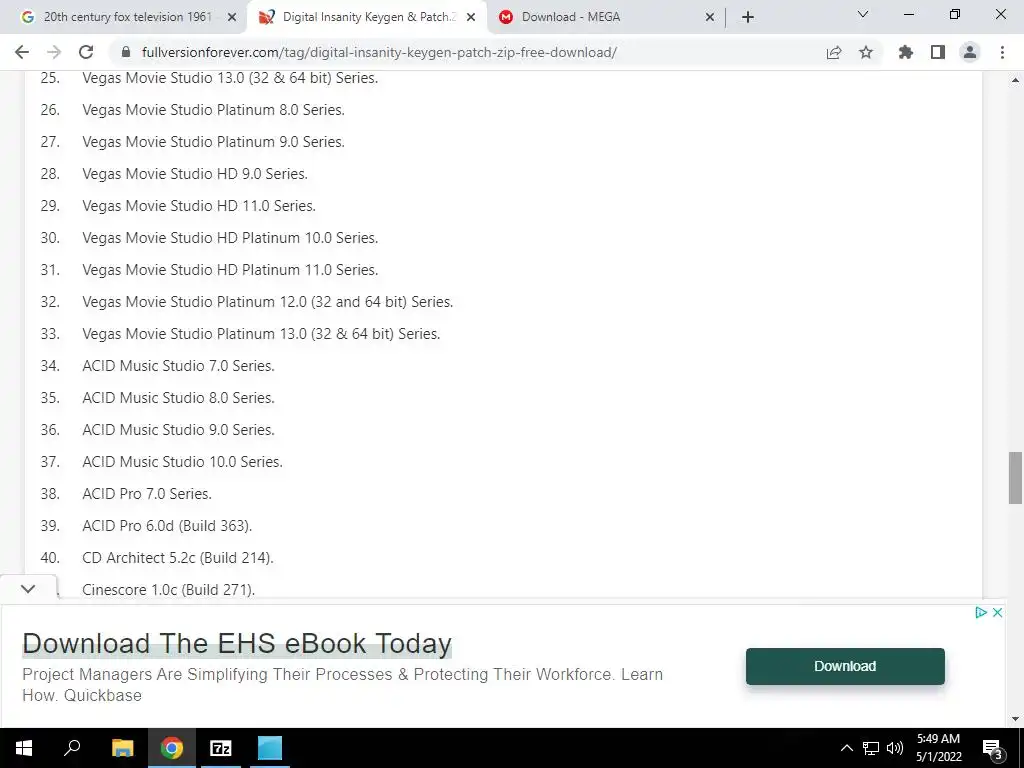Open 'Download The EHS eBook Today' headline

click(237, 643)
